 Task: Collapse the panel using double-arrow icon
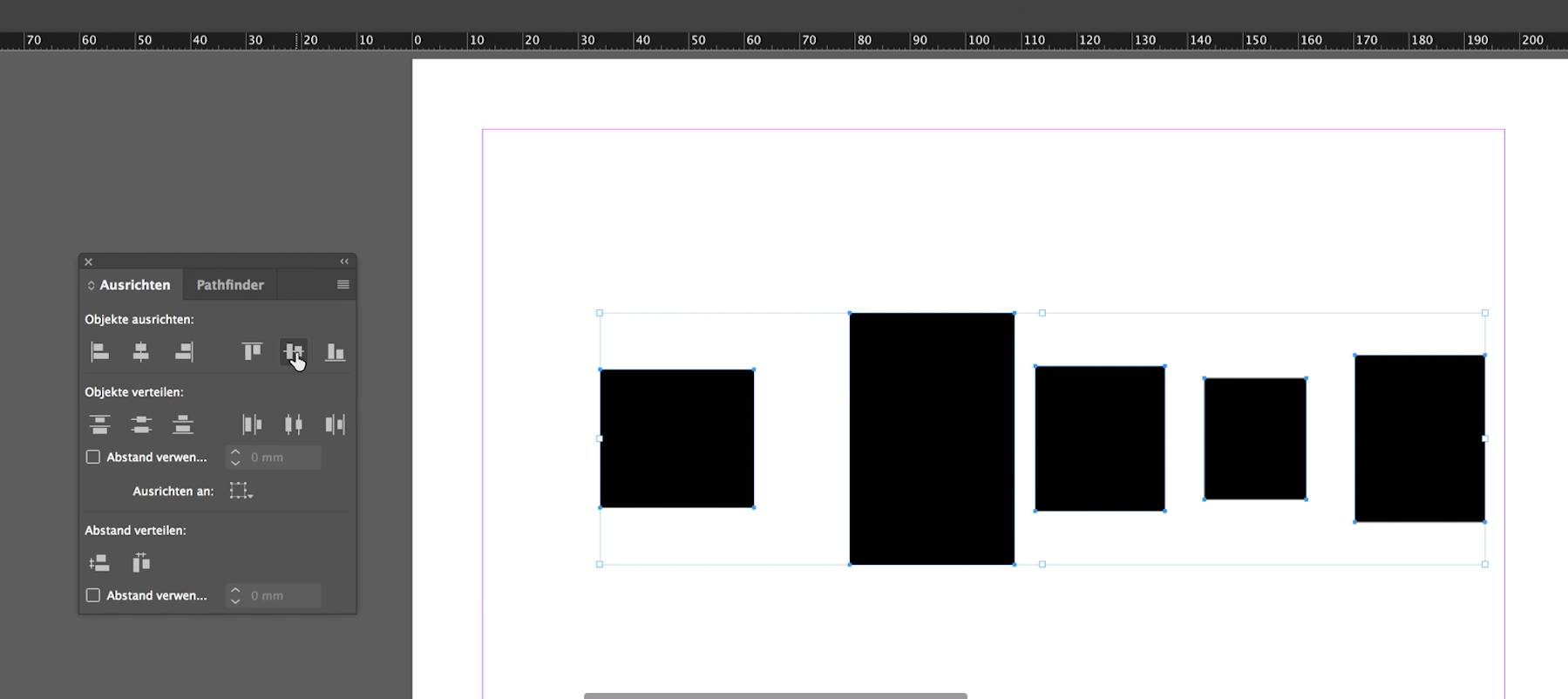344,261
